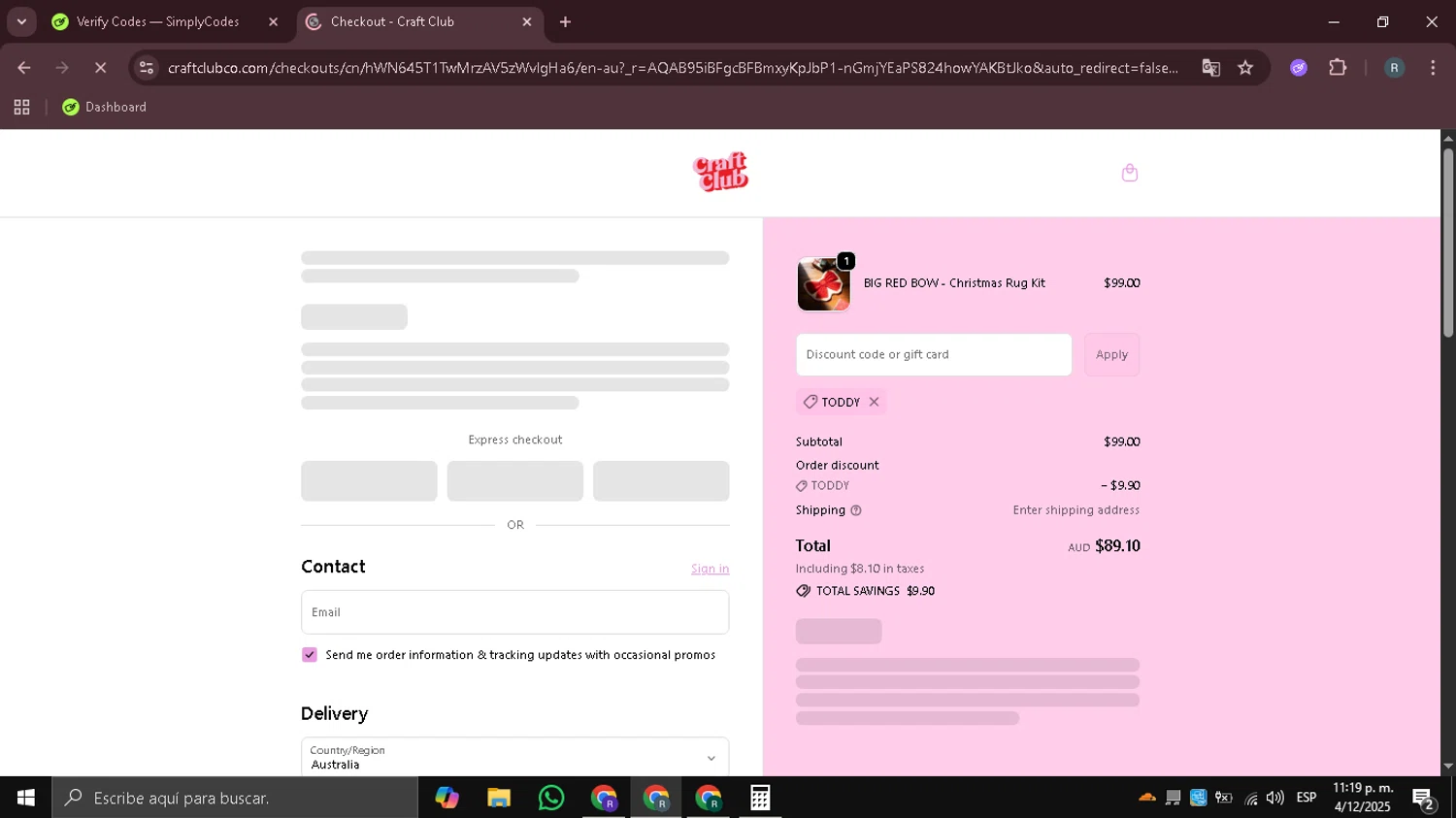
Task: Remove the TODDY discount code tag
Action: 874,402
